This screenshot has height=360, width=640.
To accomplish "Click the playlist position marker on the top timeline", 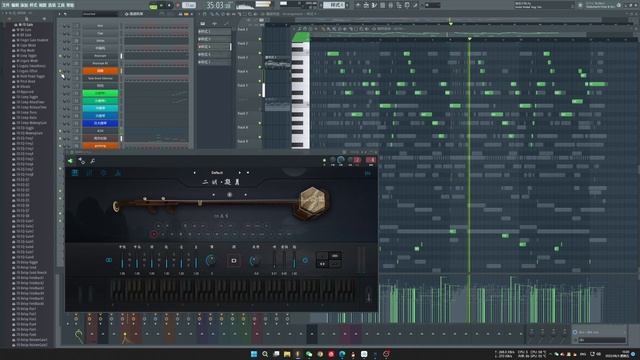I will click(450, 23).
